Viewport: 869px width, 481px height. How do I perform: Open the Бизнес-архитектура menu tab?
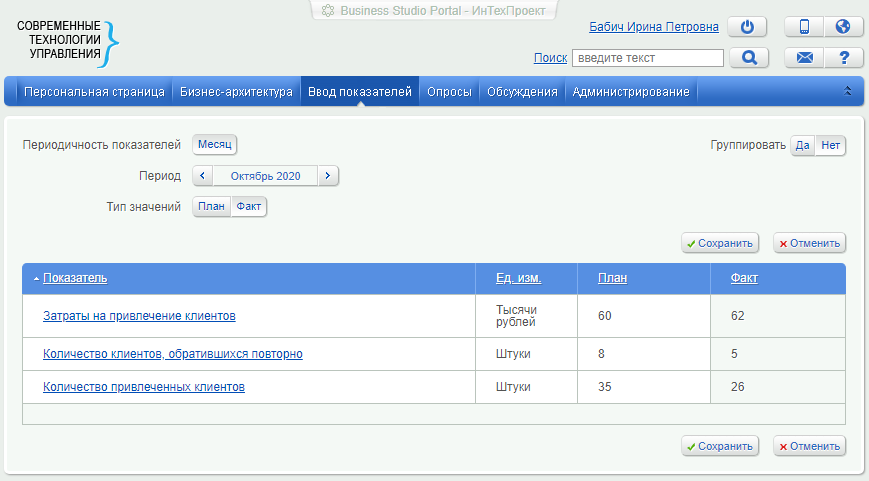[236, 92]
